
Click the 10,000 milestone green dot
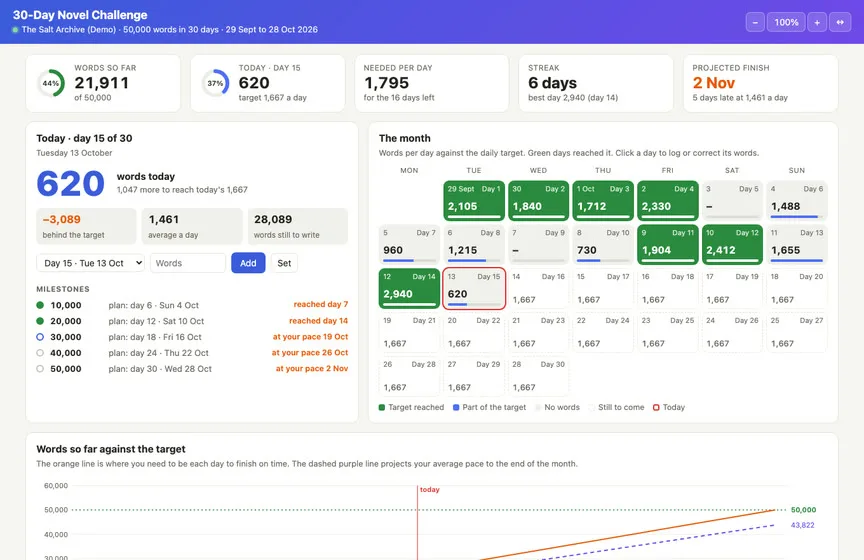(x=40, y=305)
